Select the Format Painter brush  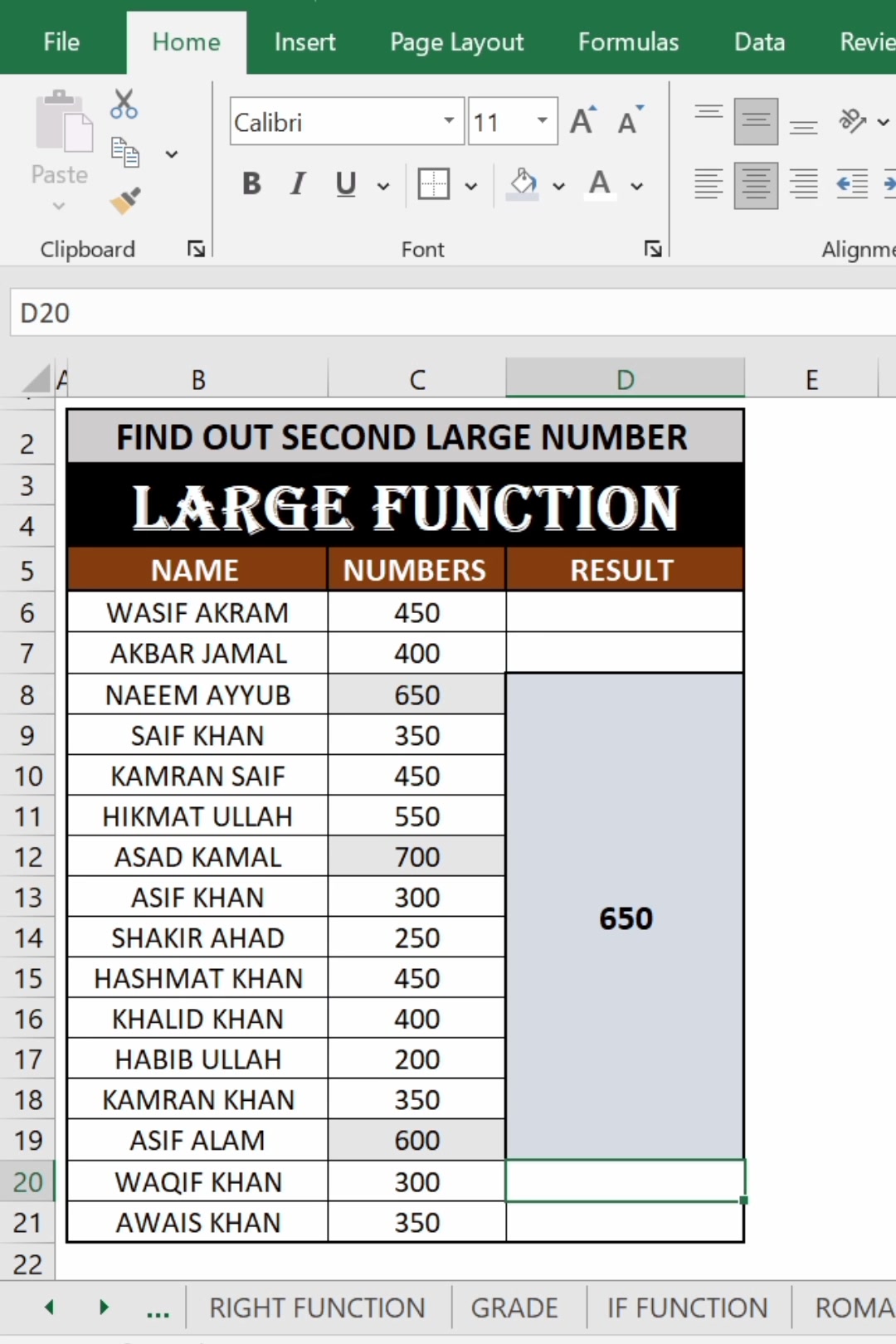125,200
